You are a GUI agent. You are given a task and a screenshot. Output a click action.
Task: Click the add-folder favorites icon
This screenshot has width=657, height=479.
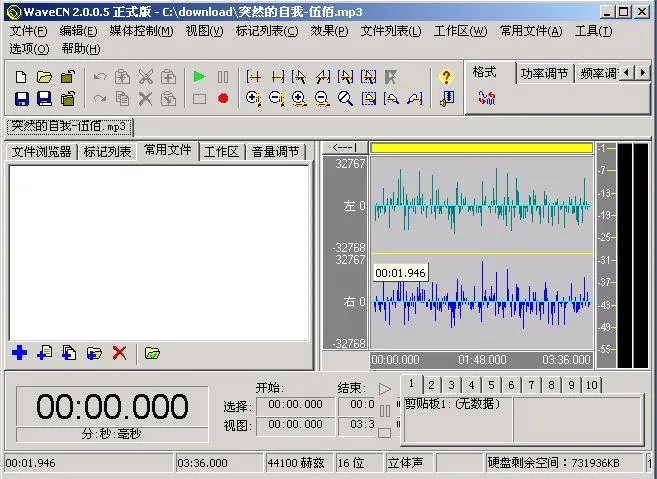[94, 353]
